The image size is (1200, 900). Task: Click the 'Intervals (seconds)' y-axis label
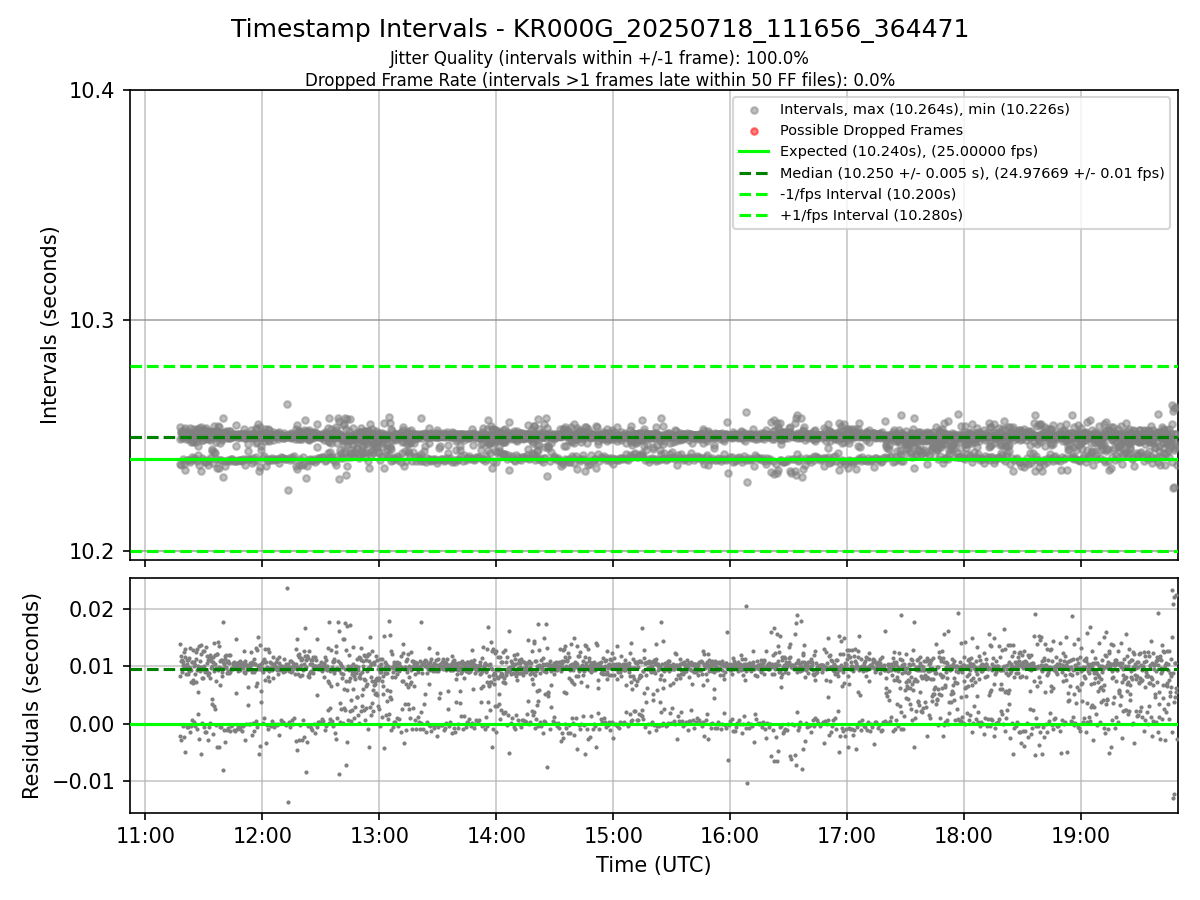point(50,325)
